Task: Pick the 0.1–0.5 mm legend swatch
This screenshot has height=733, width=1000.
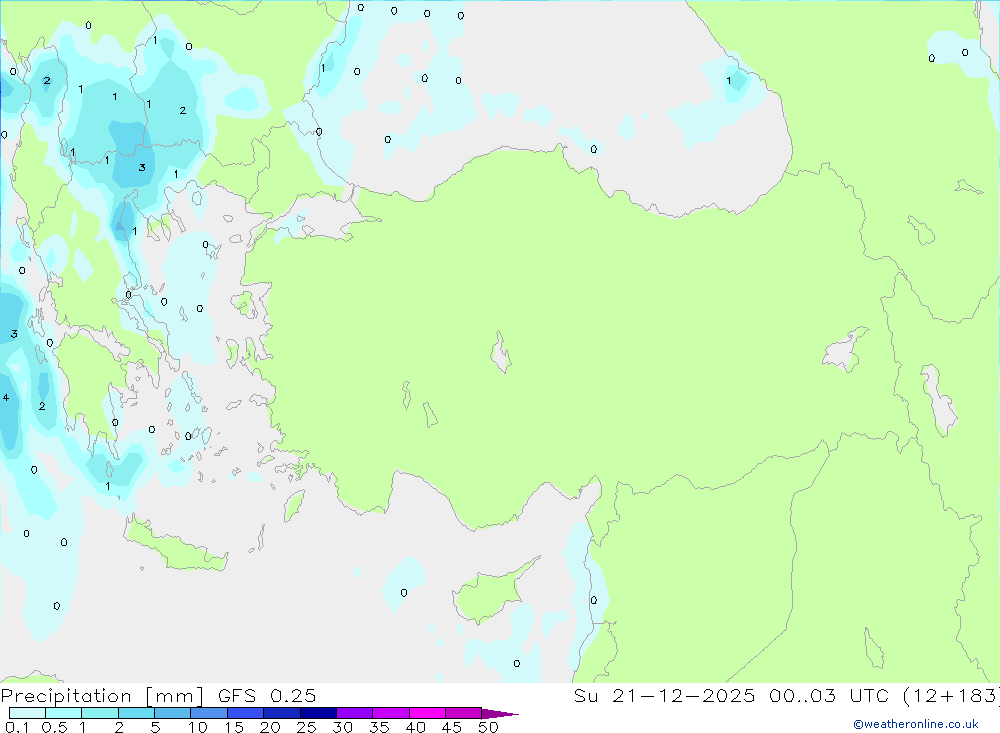Action: (x=27, y=713)
